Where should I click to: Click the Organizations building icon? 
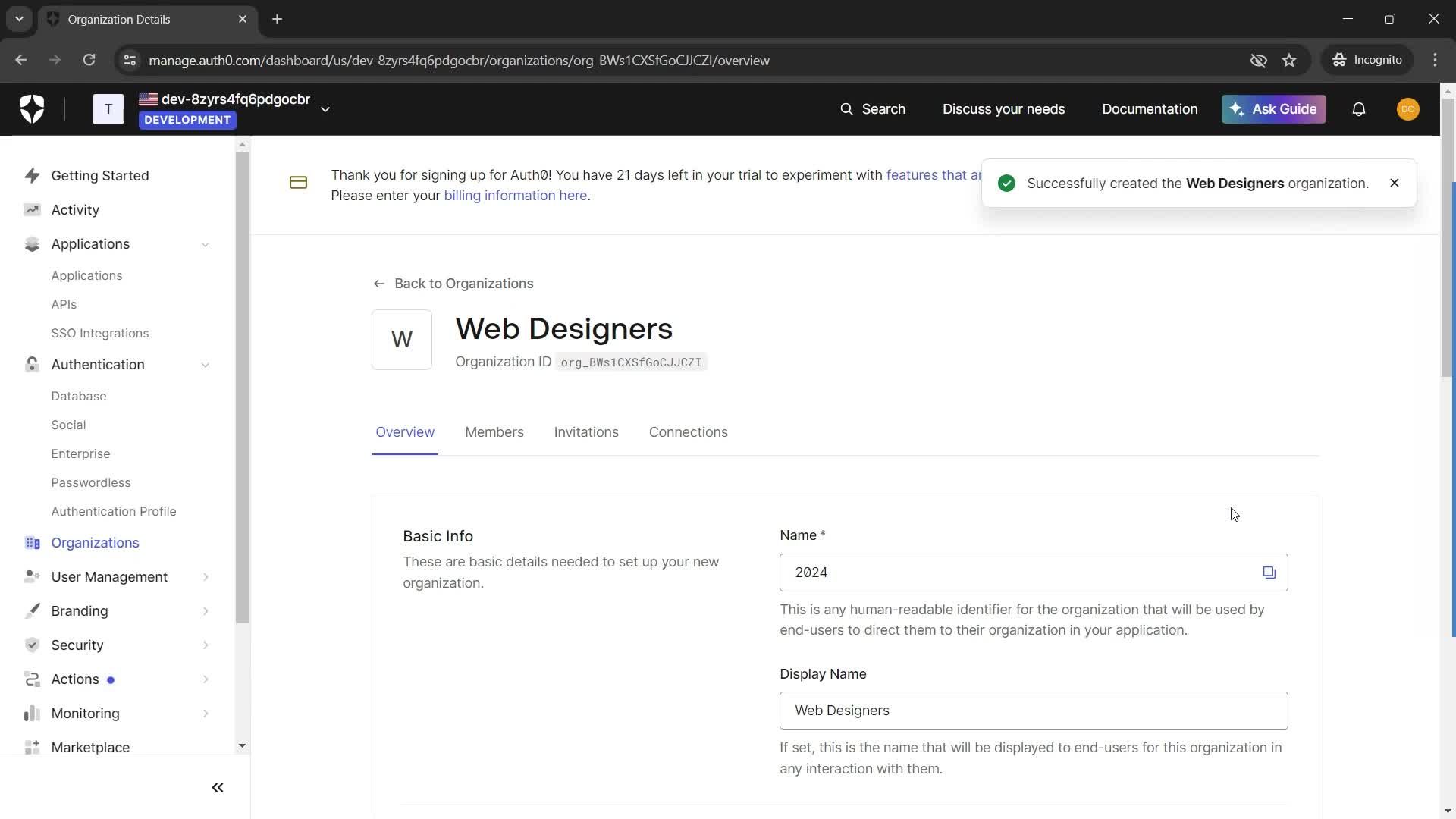(32, 542)
